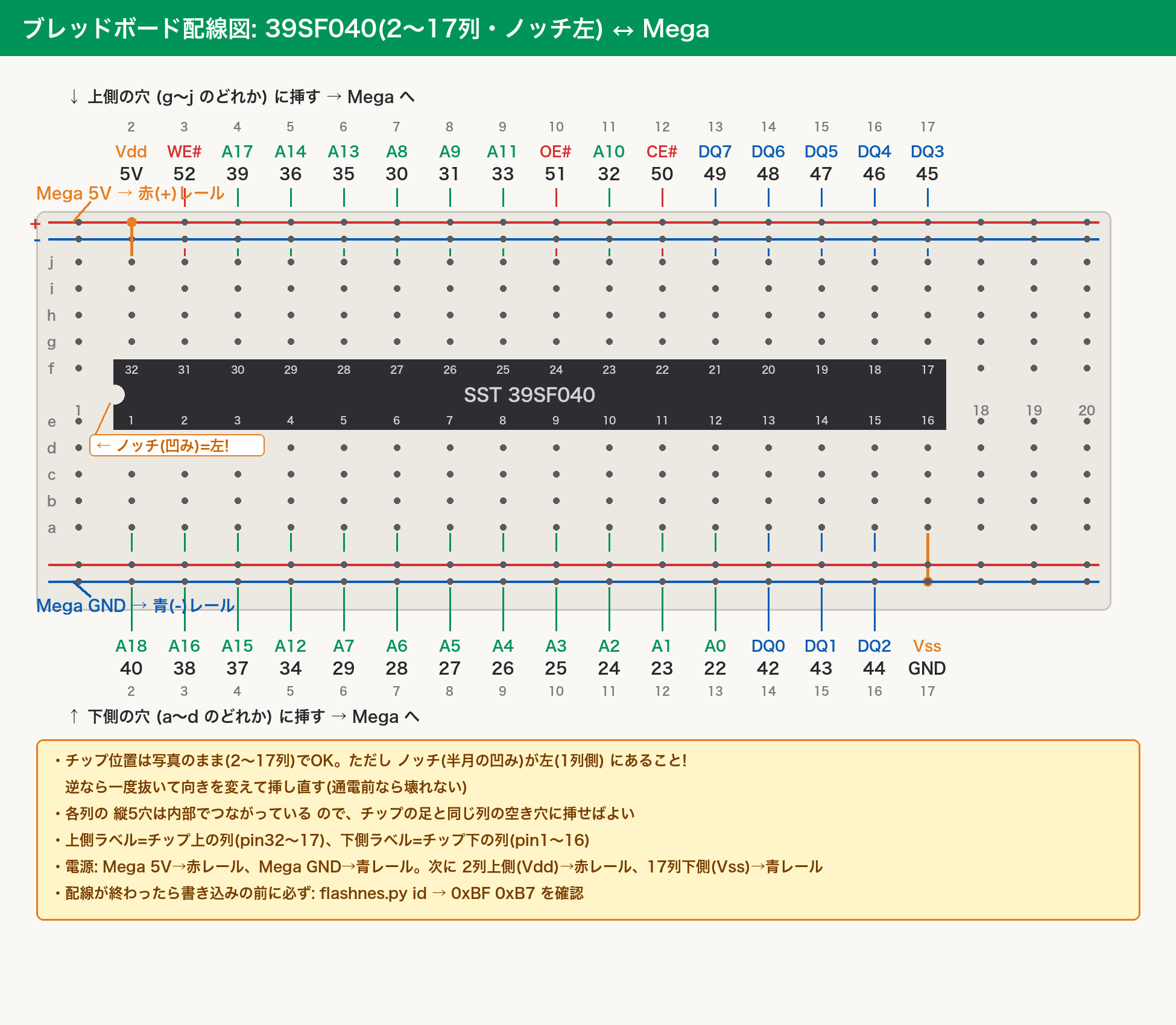Click the red '+' rail marker
This screenshot has width=1176, height=1025.
tap(36, 224)
